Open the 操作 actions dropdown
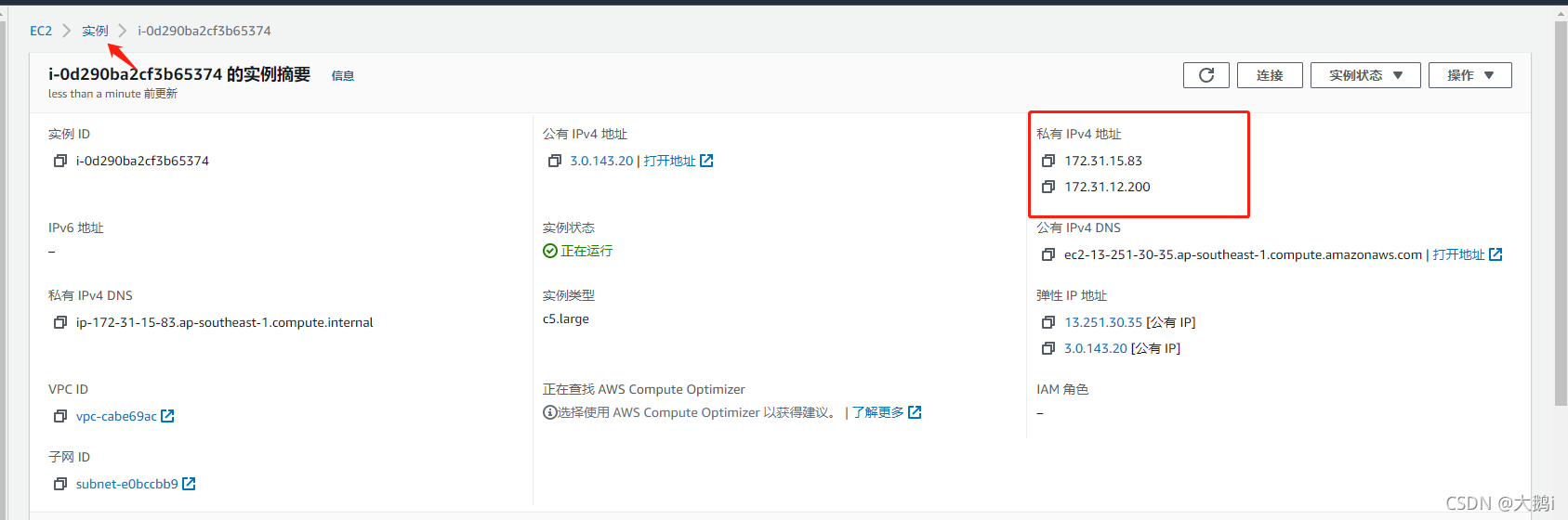 coord(1470,75)
